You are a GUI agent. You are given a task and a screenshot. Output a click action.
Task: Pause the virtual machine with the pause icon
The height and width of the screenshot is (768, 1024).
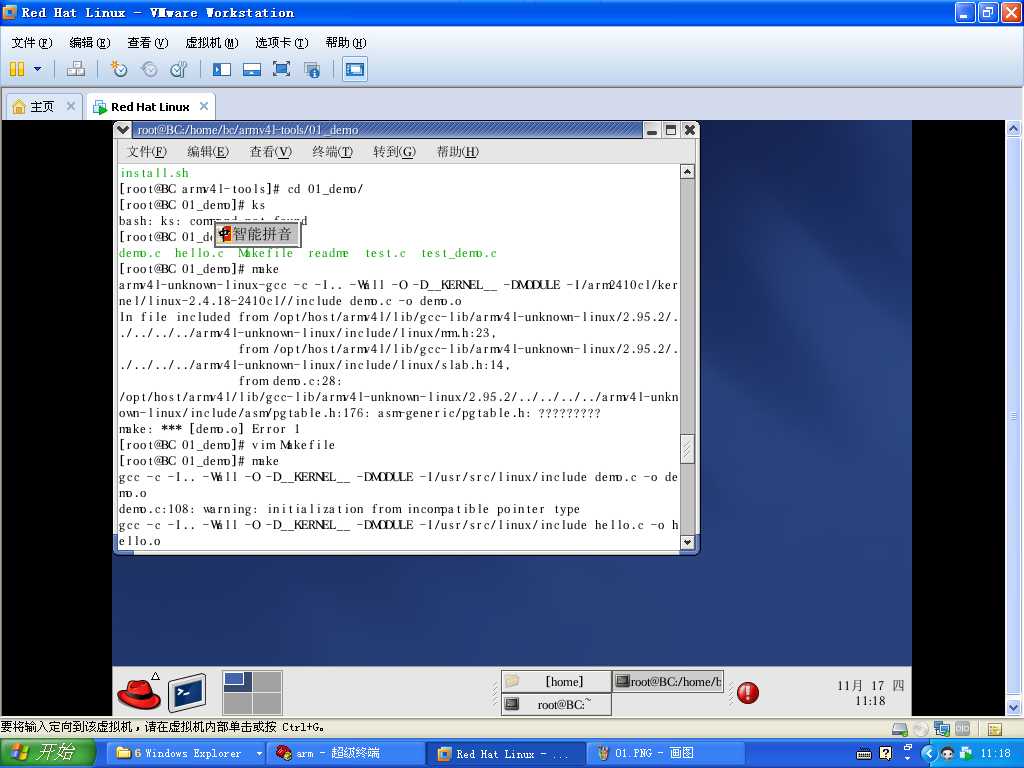(17, 69)
